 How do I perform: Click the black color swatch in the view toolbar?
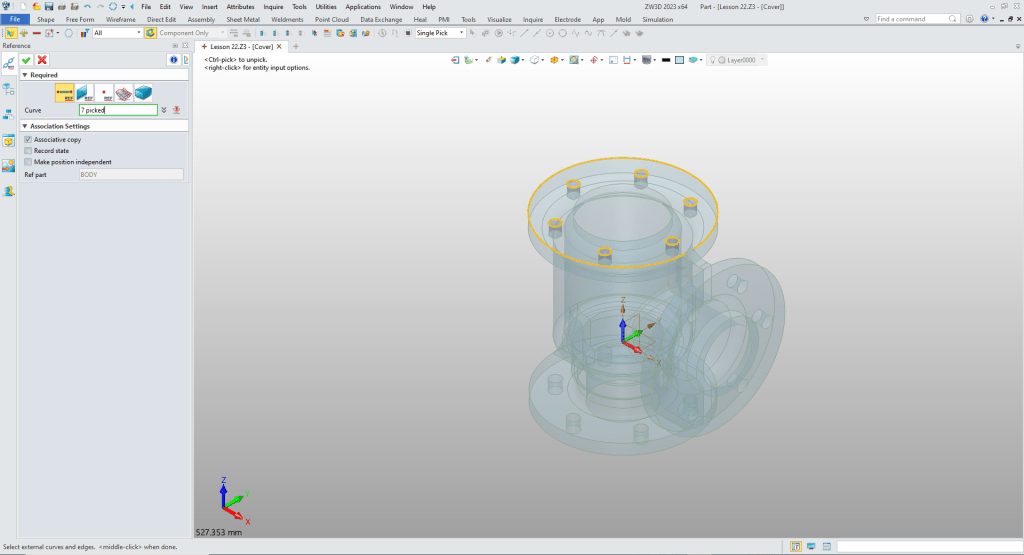coord(666,60)
